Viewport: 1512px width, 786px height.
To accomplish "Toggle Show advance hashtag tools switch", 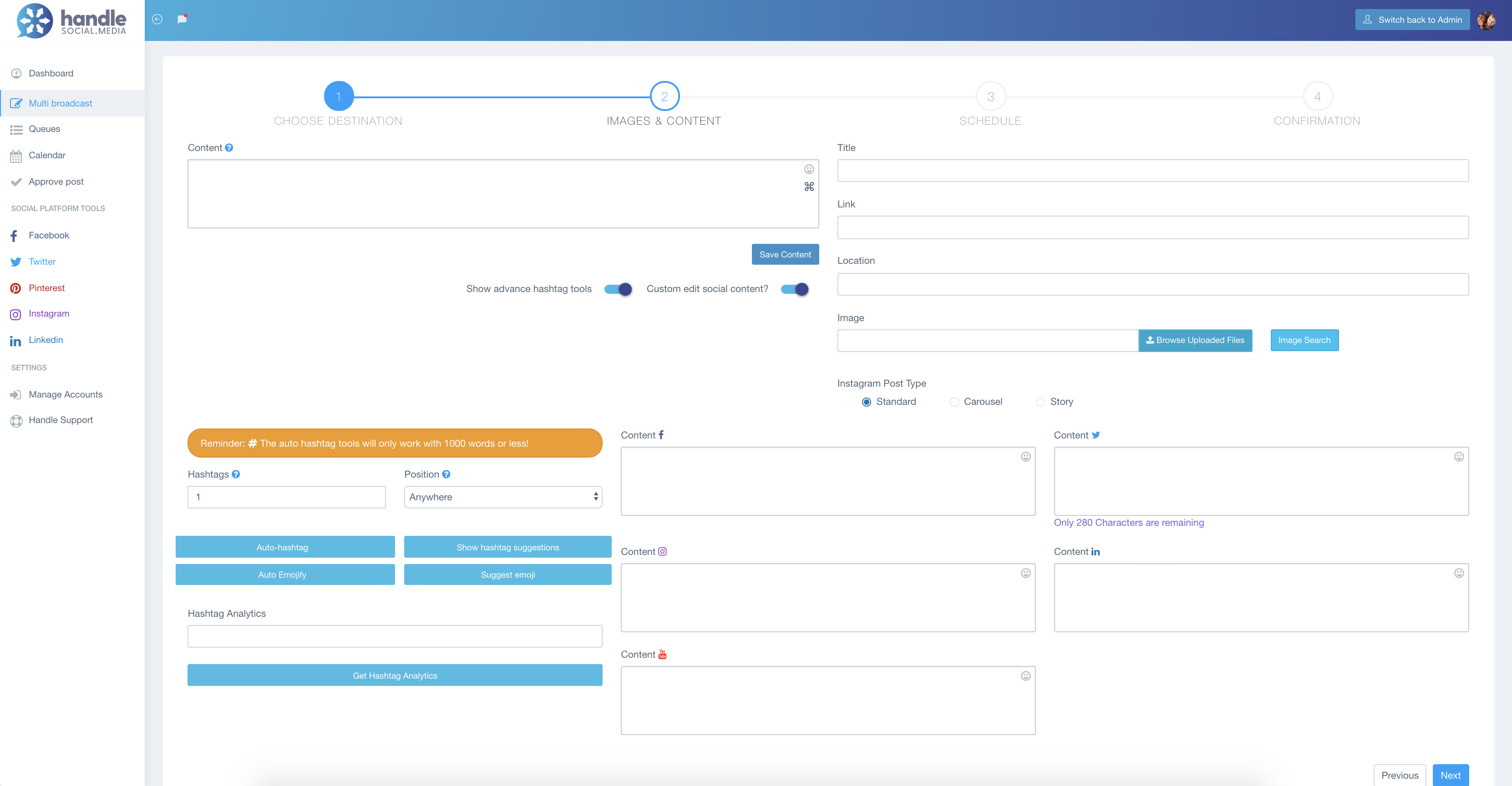I will 618,289.
